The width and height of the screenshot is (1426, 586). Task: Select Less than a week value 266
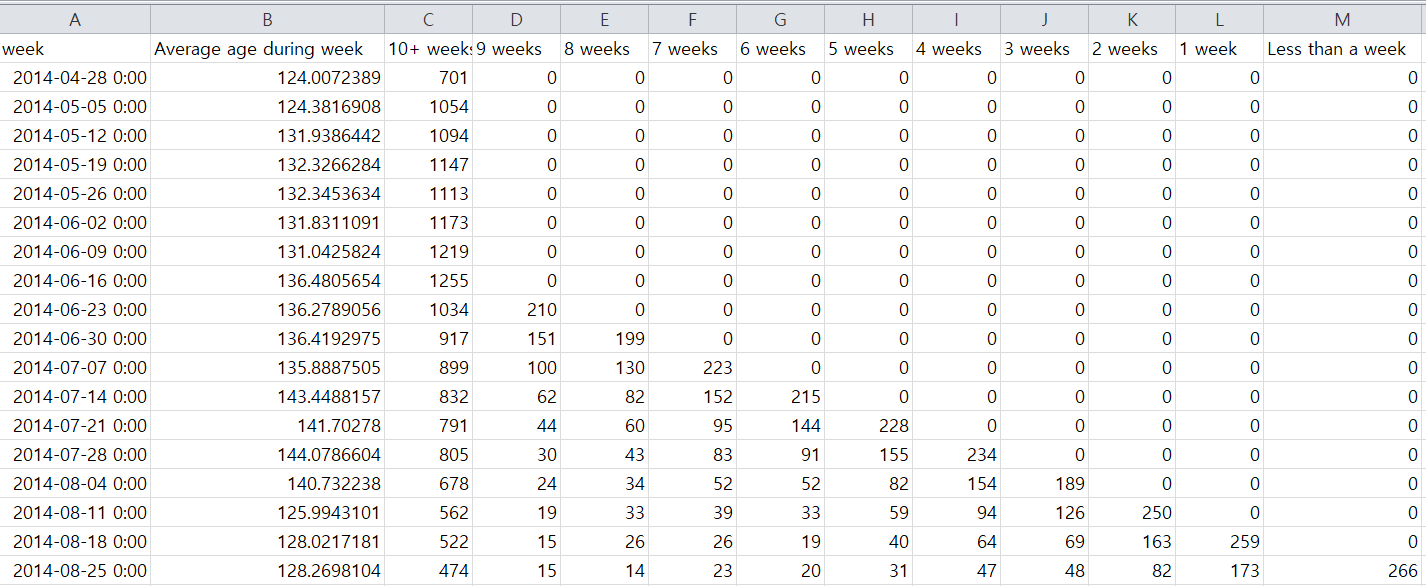tap(1342, 570)
